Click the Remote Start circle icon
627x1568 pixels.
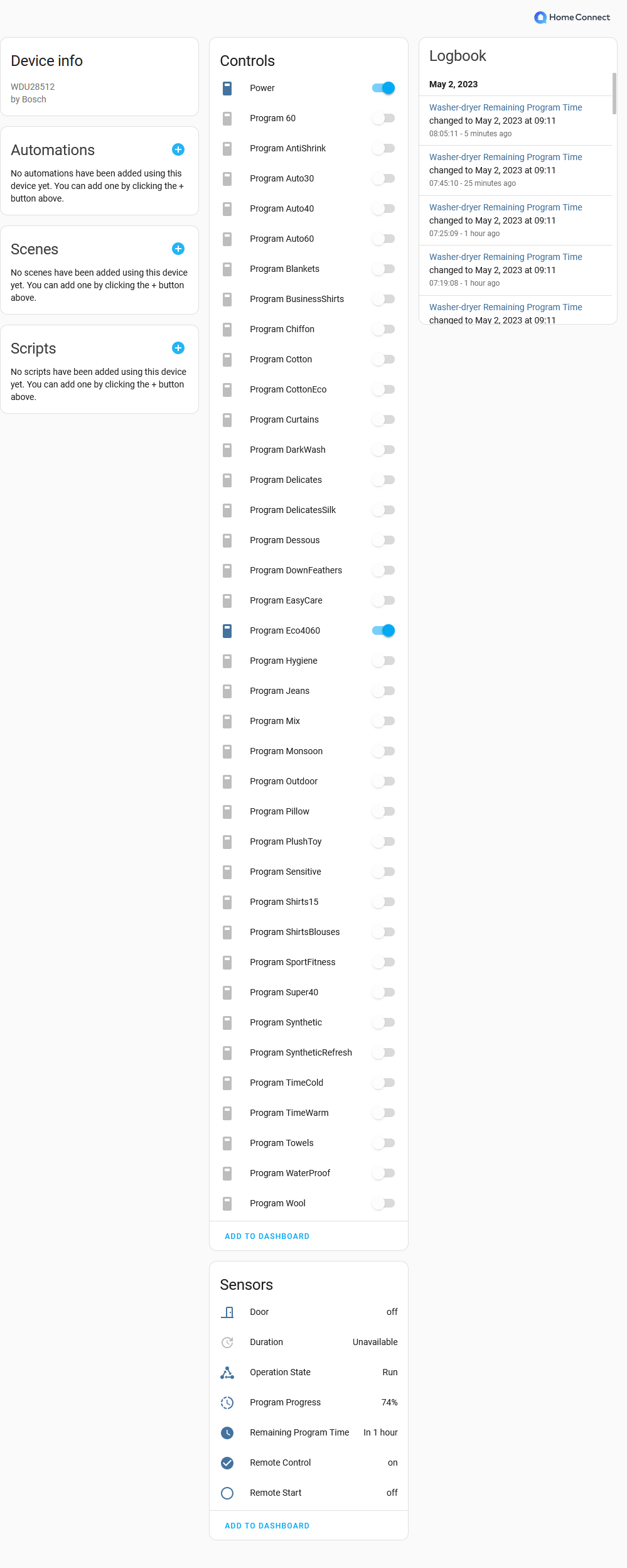coord(227,1493)
